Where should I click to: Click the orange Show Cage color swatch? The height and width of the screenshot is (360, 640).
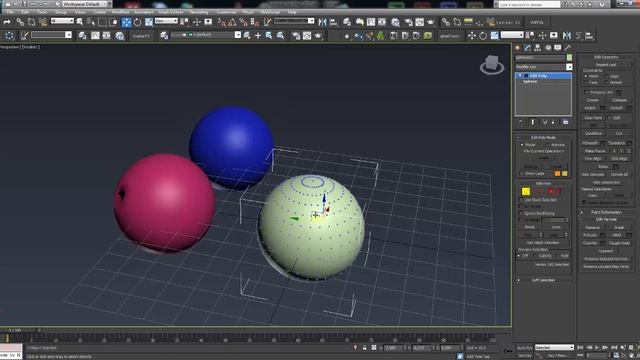[557, 173]
